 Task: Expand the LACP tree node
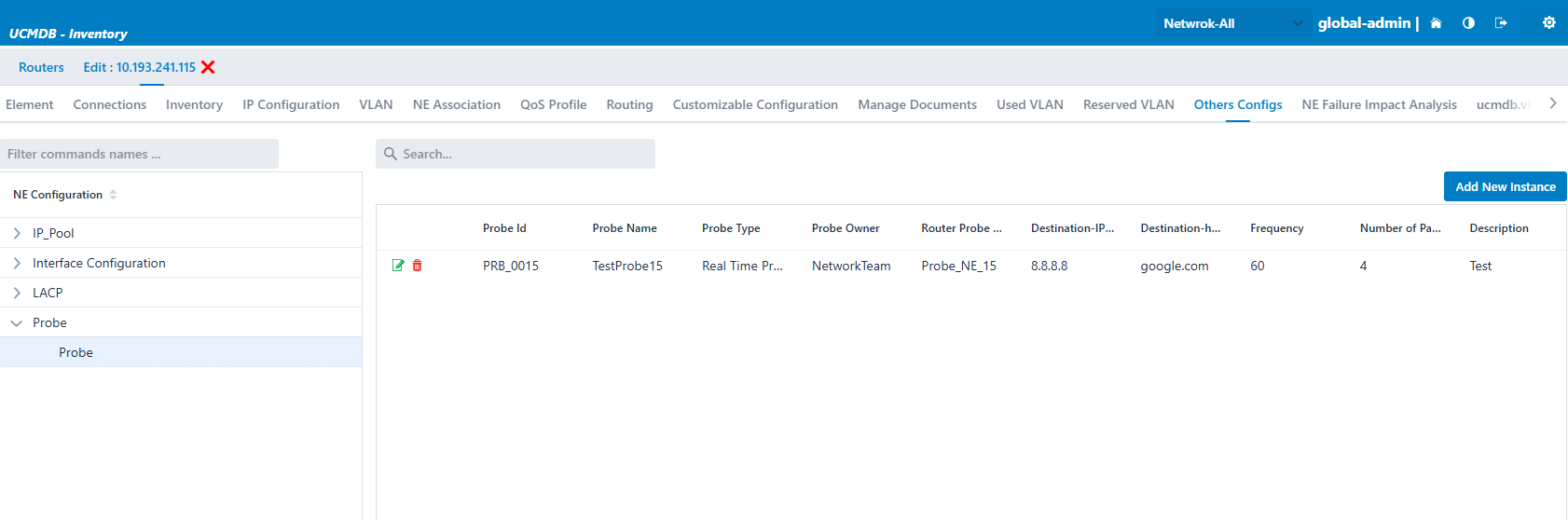(x=17, y=293)
